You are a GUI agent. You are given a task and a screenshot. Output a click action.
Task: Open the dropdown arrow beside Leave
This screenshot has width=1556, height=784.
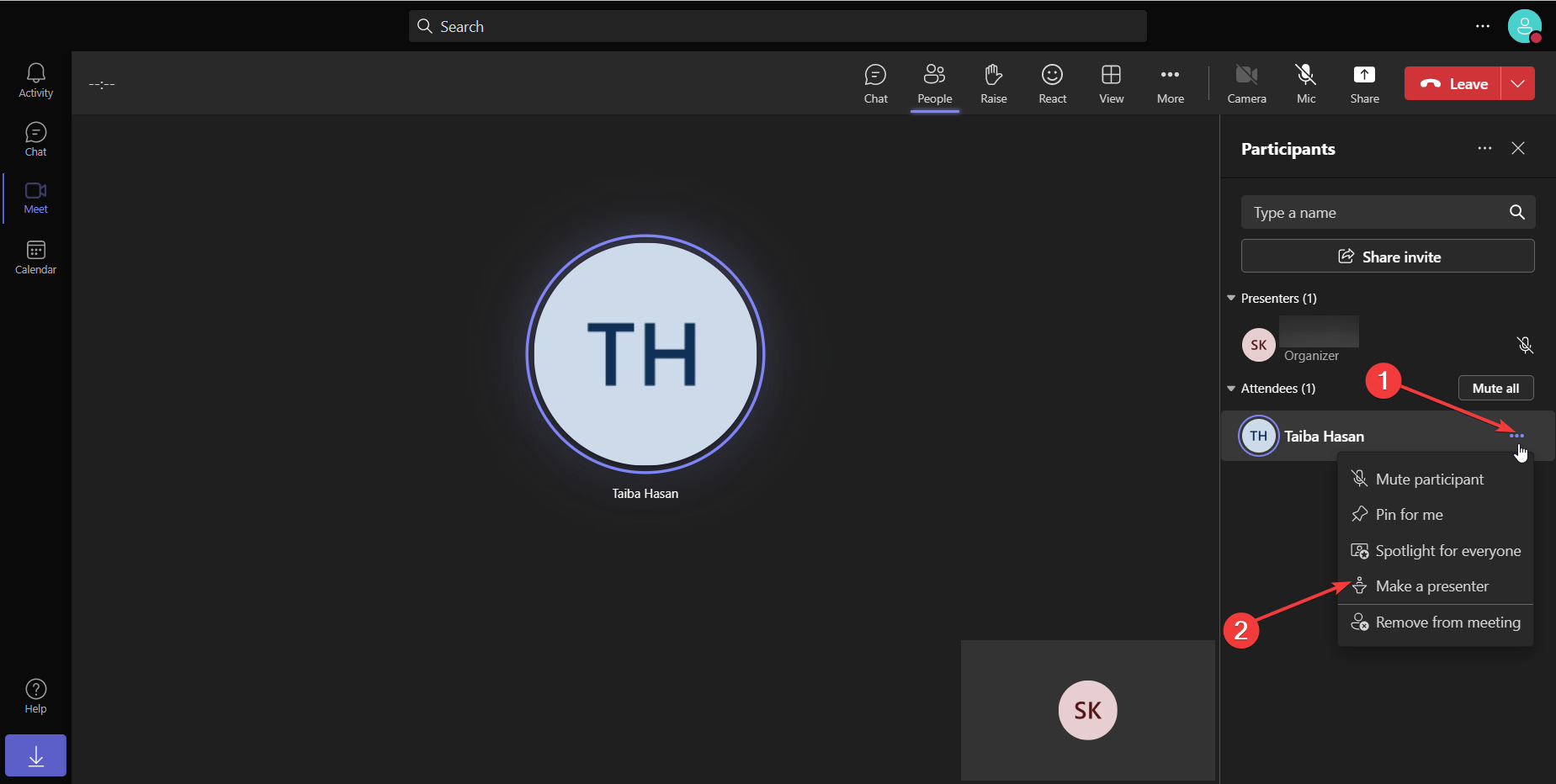(x=1518, y=83)
